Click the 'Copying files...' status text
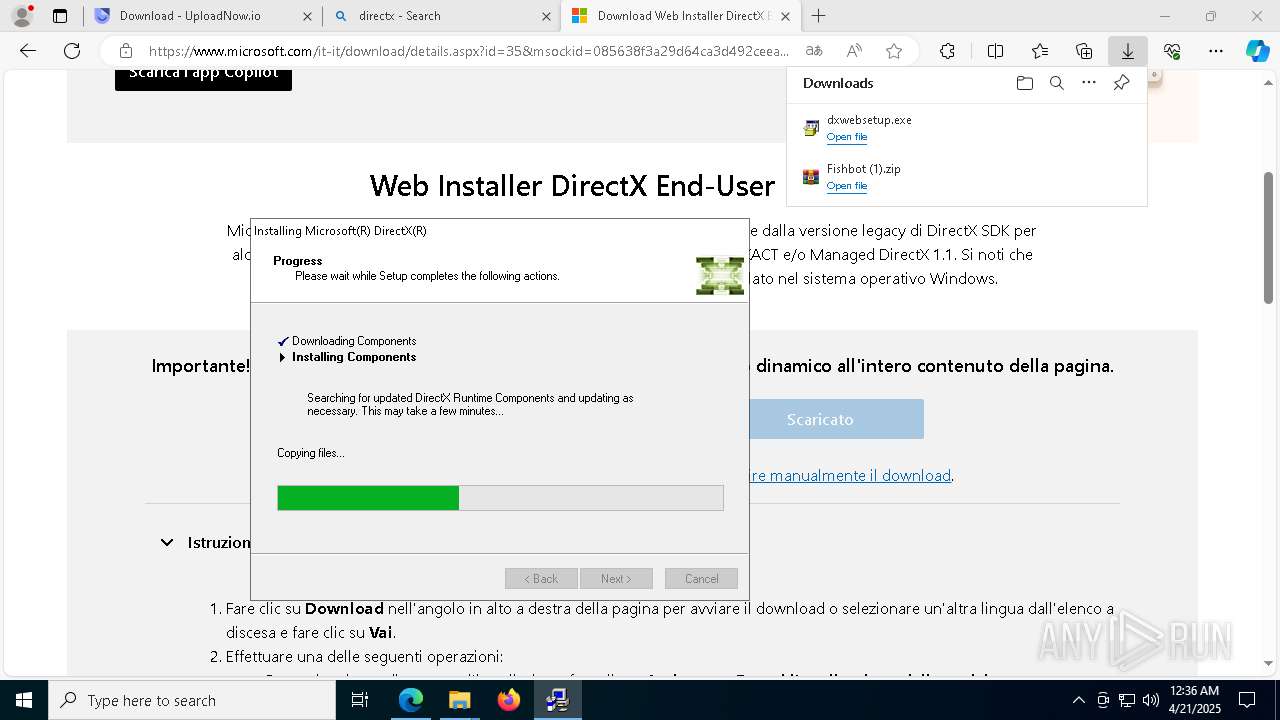 pyautogui.click(x=311, y=453)
